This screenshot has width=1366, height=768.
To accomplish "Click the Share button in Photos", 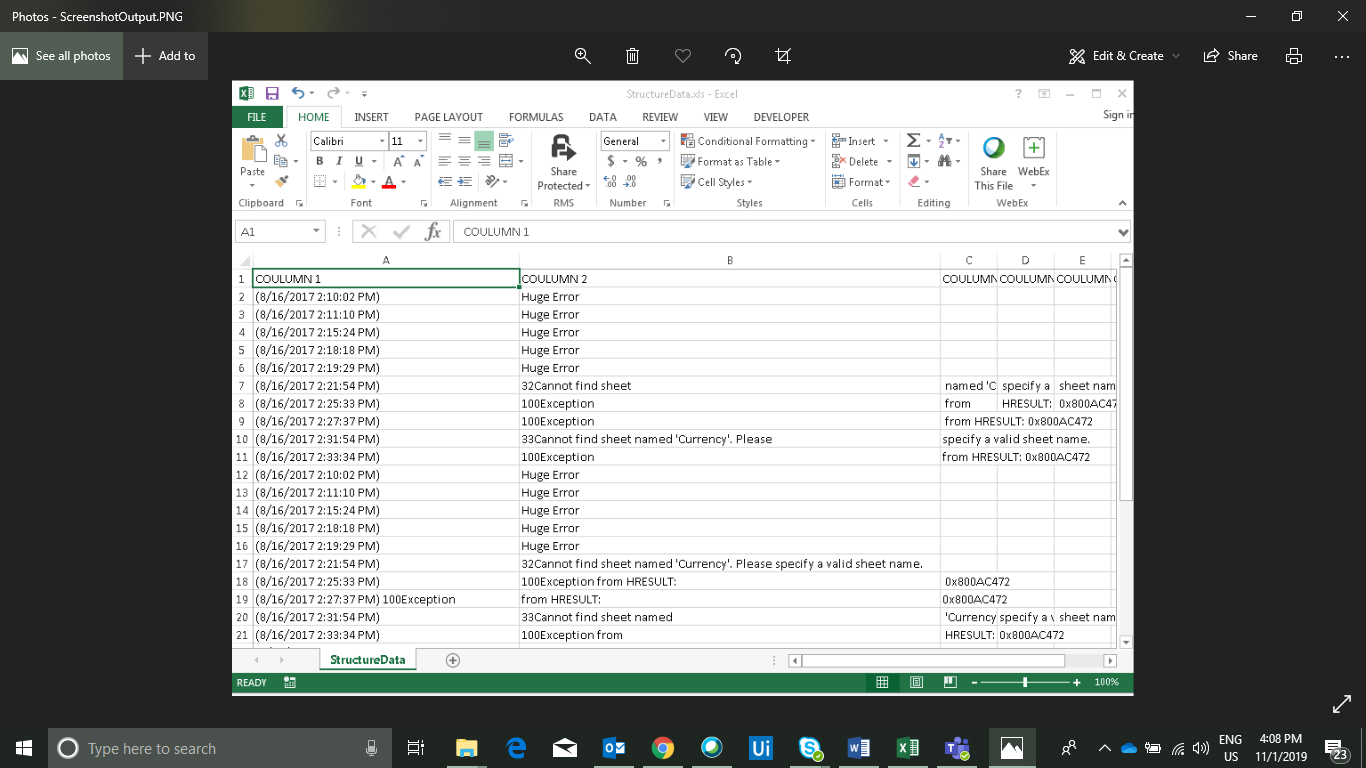I will [x=1231, y=56].
